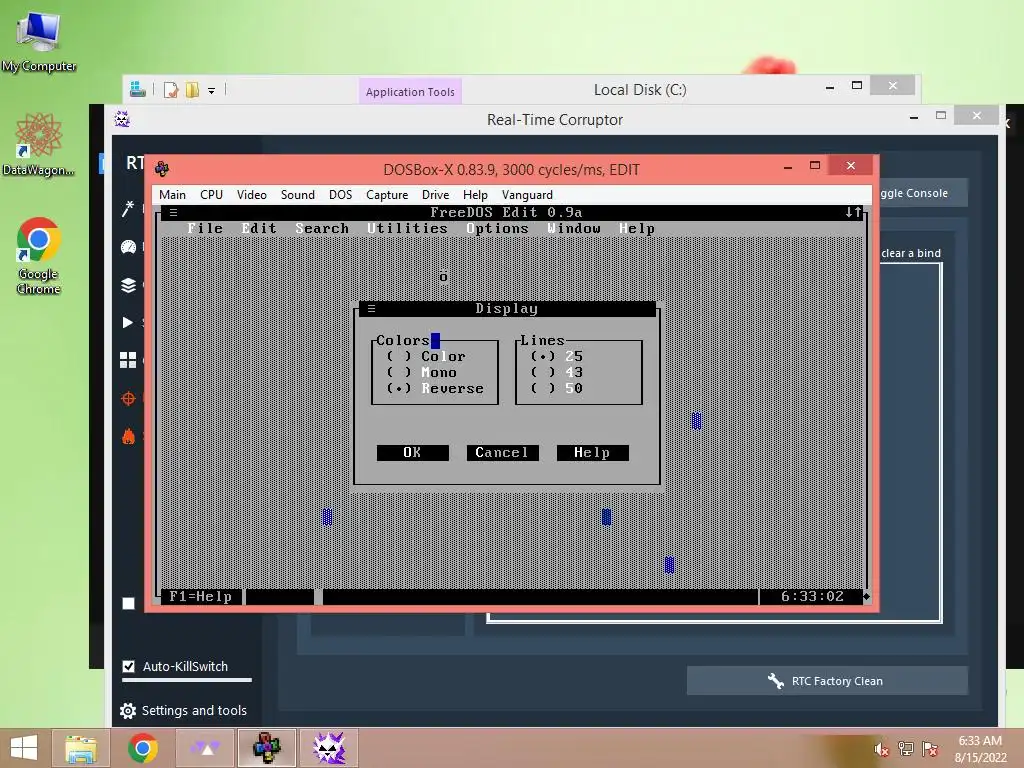The height and width of the screenshot is (768, 1024).
Task: Click the Properties icon in Local Disk toolbar
Action: tap(170, 89)
